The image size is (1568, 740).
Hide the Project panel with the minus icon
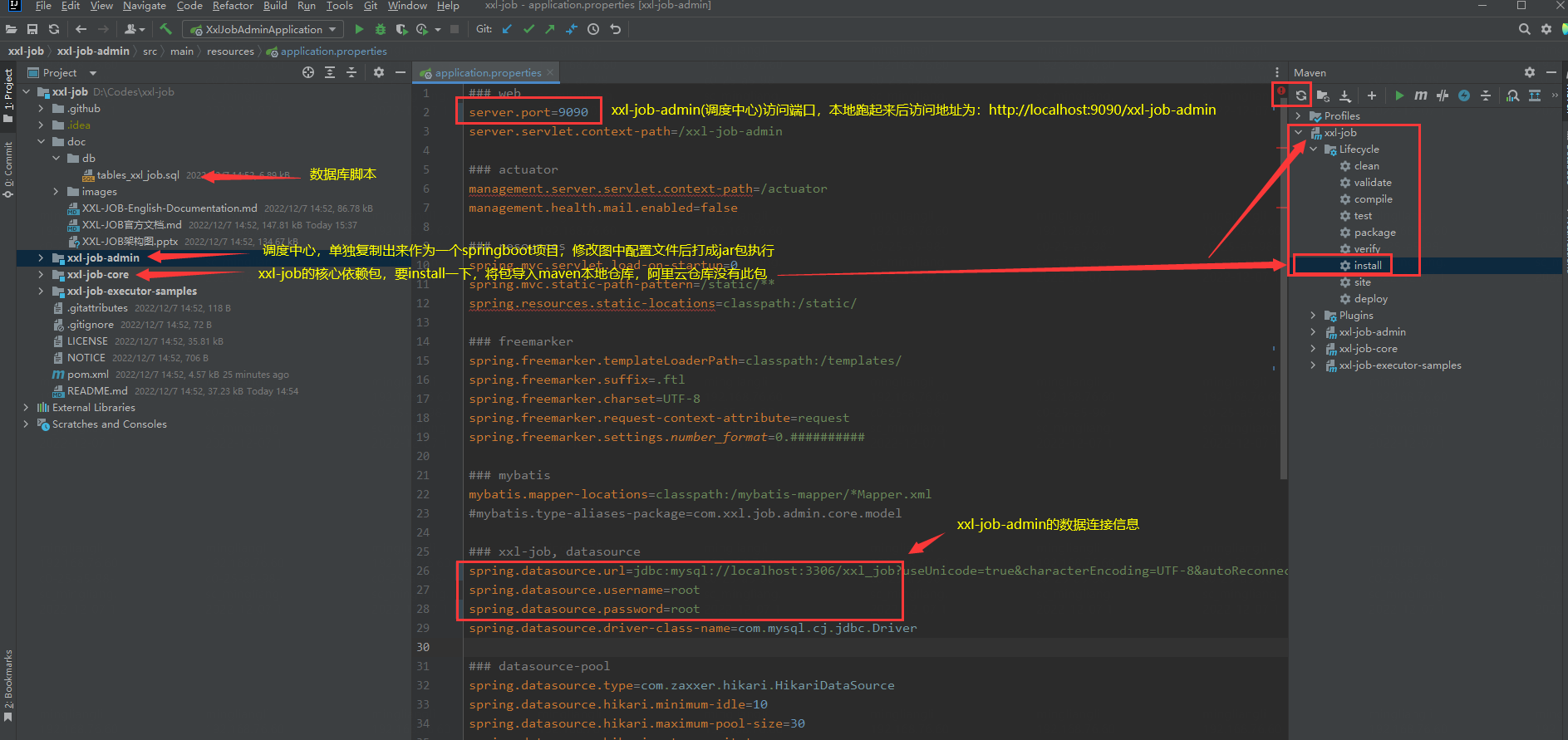tap(400, 72)
